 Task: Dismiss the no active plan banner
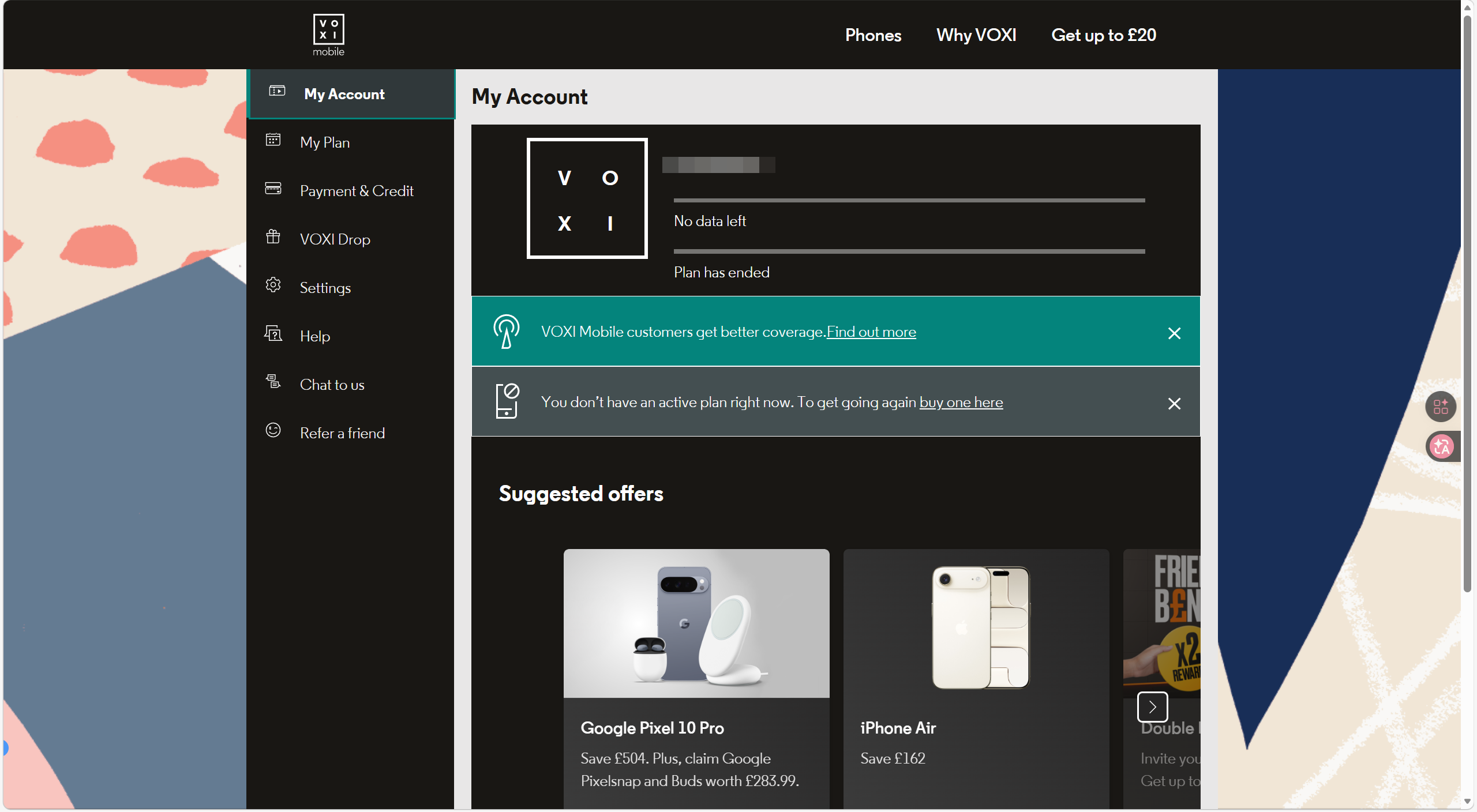click(1174, 404)
